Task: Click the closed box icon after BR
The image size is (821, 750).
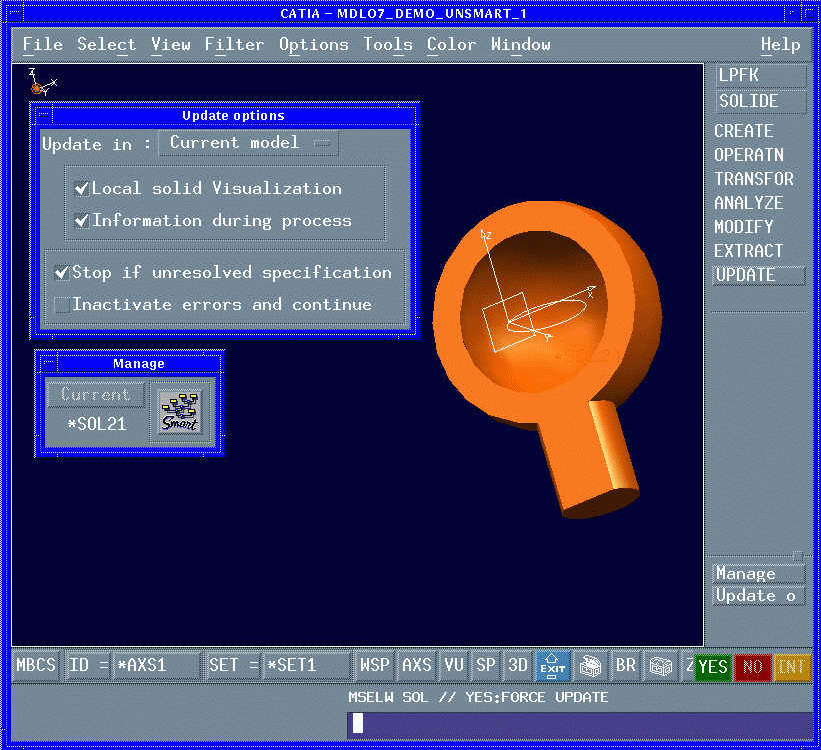Action: (660, 666)
